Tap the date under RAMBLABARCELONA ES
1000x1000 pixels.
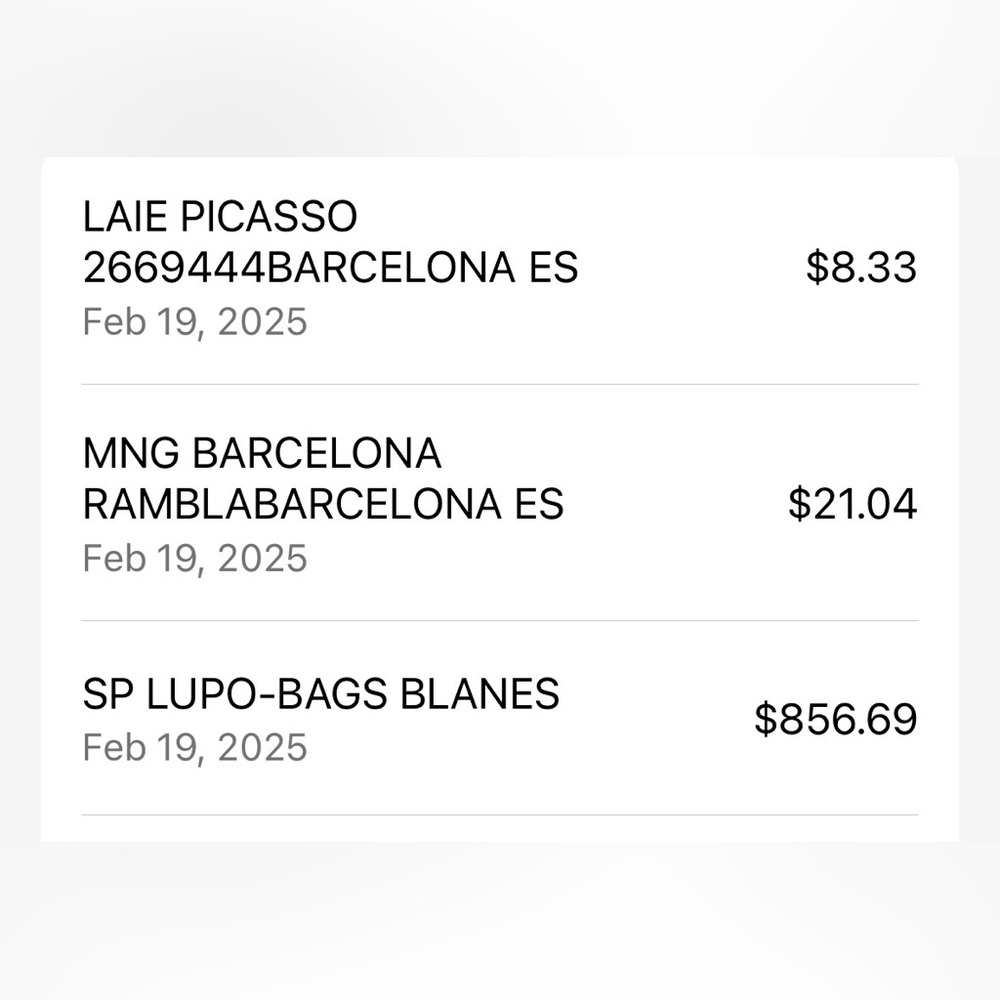point(195,559)
